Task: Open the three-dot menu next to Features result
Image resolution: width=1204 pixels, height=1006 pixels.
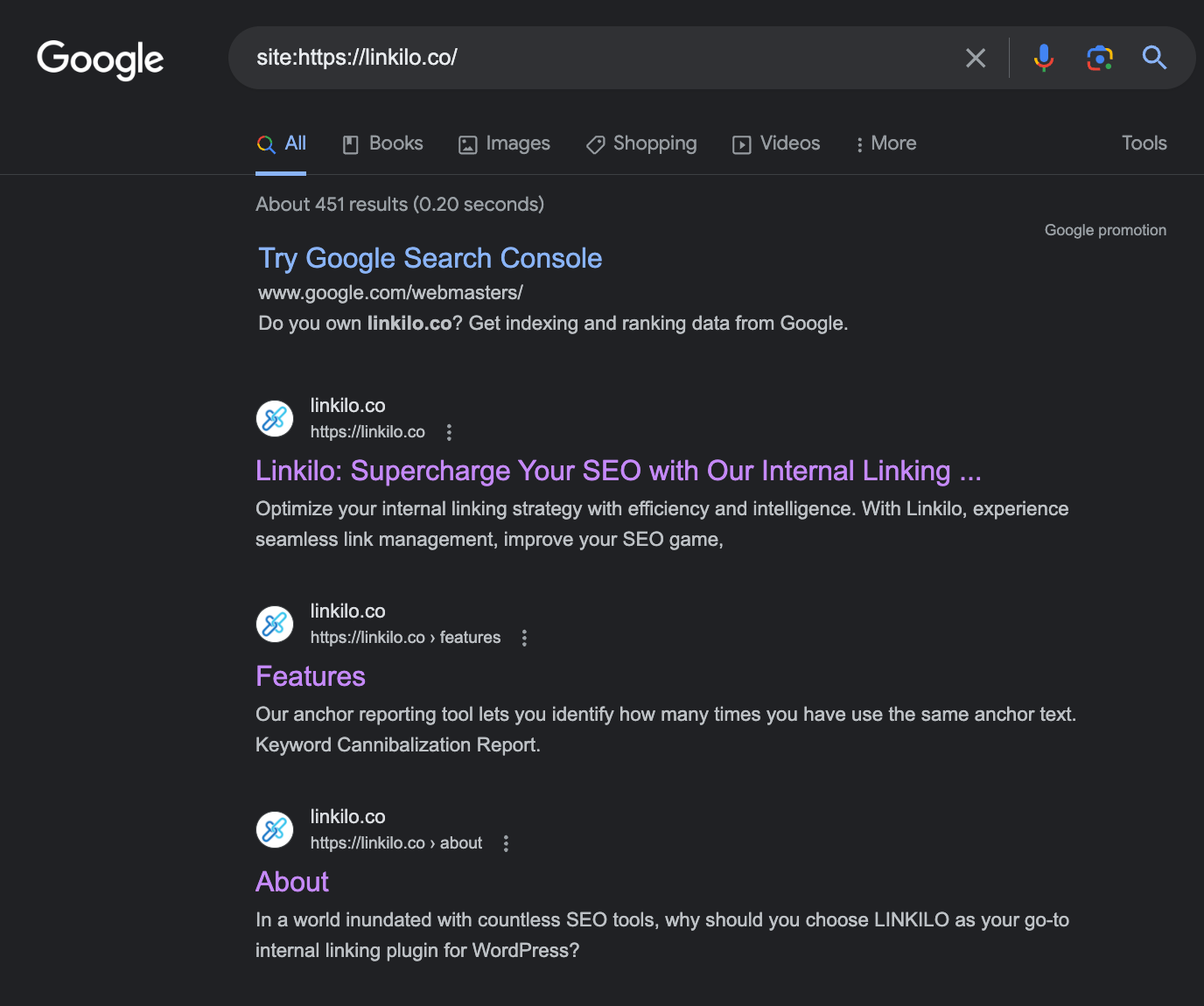Action: [x=524, y=638]
